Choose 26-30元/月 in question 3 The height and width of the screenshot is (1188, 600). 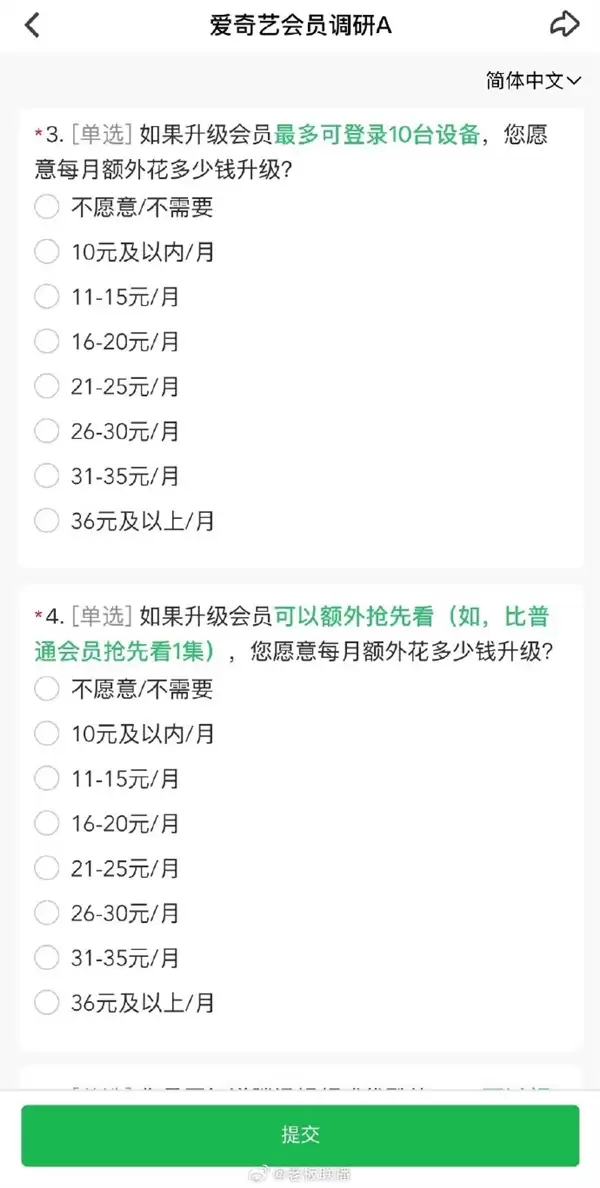pyautogui.click(x=46, y=432)
